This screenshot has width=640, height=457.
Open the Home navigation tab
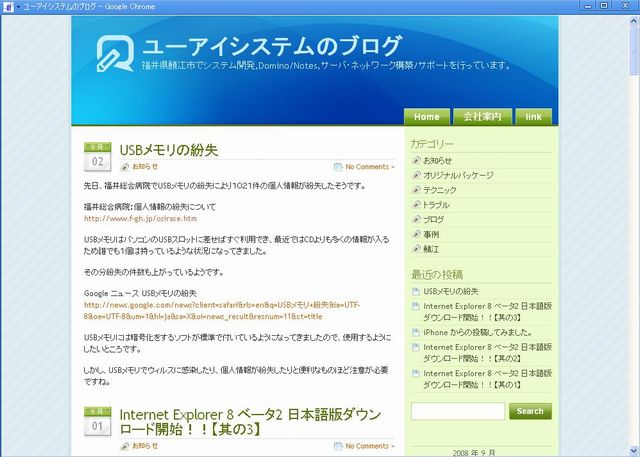point(427,117)
